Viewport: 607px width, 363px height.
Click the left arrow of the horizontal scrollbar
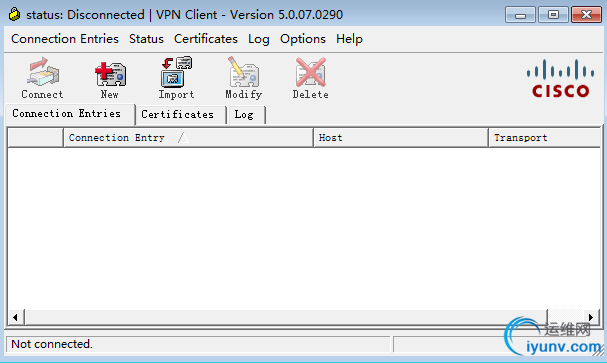pos(15,317)
